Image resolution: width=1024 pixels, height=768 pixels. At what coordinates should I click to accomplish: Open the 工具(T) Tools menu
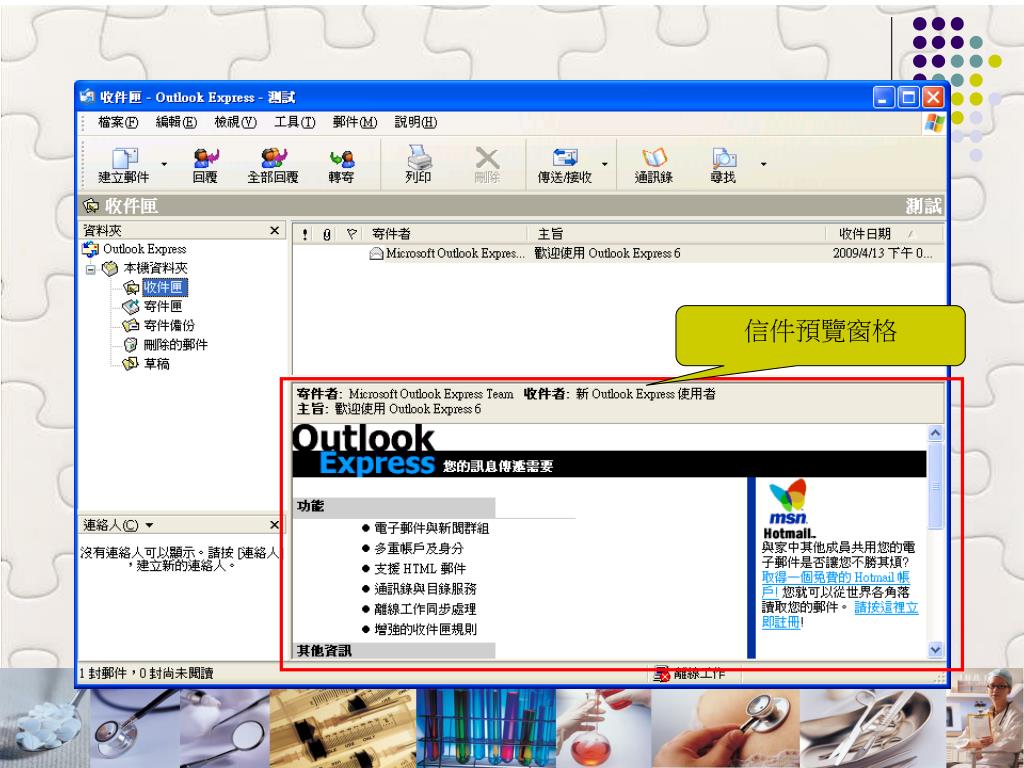click(295, 122)
